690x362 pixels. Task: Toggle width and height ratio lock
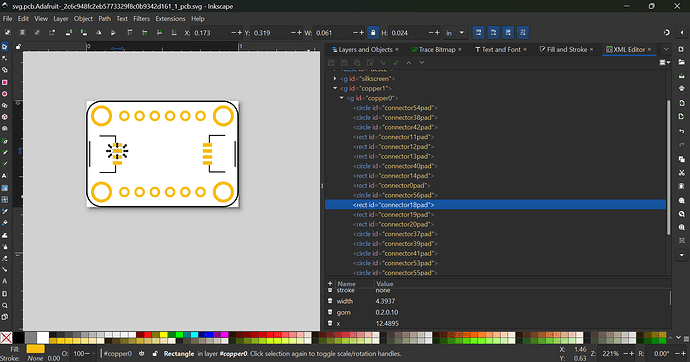tap(373, 33)
